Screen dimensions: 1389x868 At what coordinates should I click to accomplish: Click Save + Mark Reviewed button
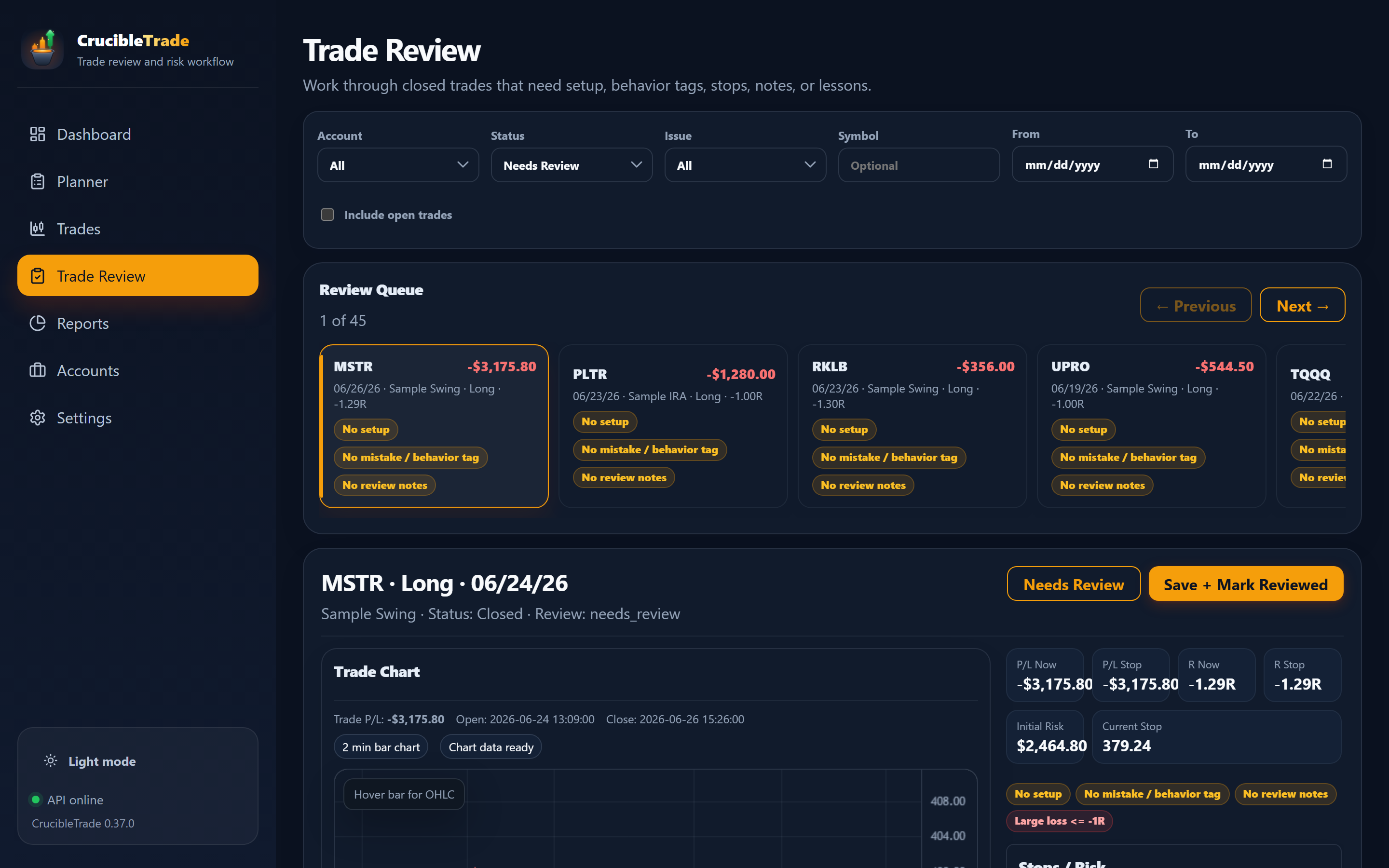click(x=1245, y=584)
